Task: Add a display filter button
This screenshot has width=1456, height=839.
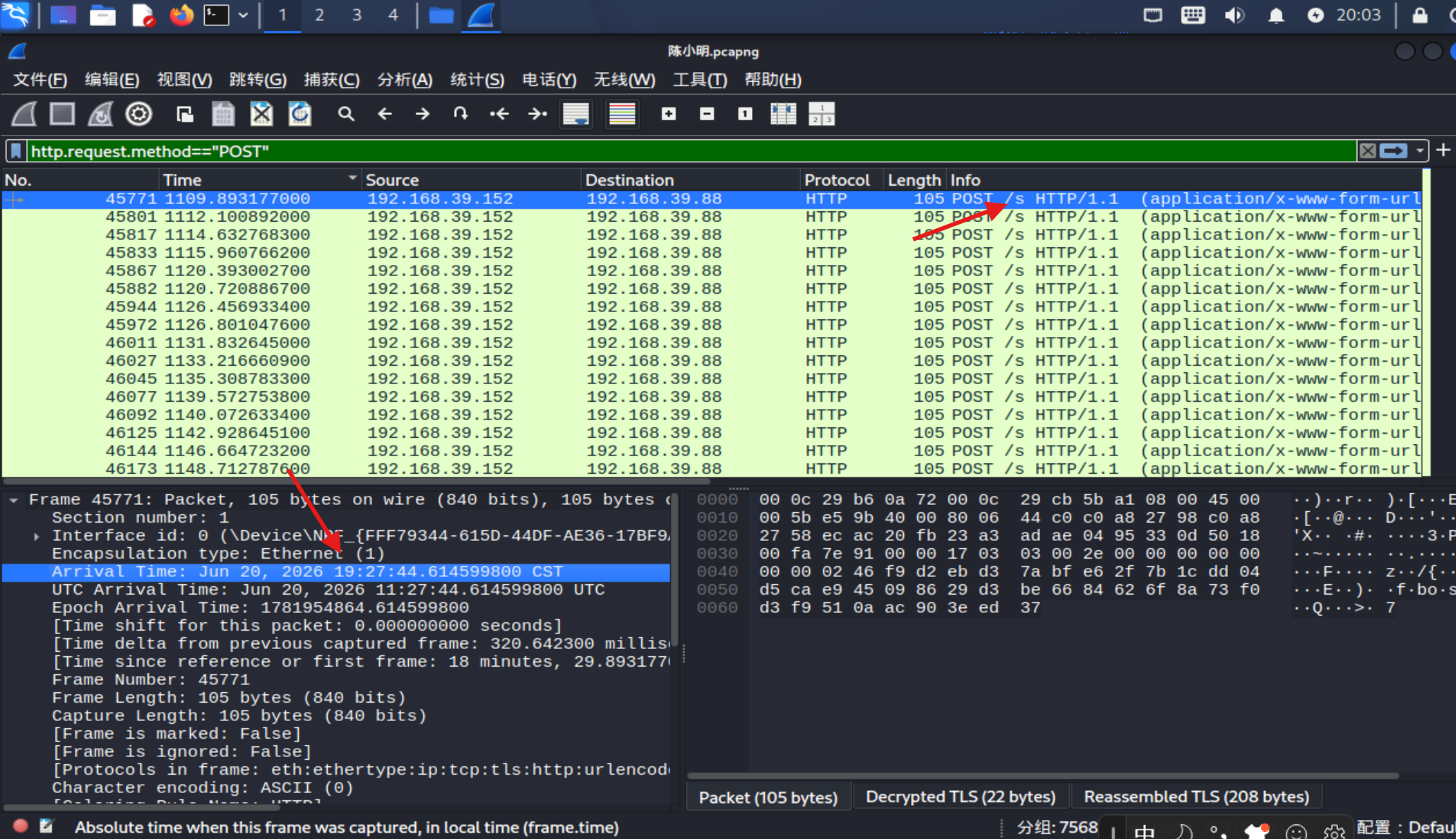Action: tap(1443, 150)
